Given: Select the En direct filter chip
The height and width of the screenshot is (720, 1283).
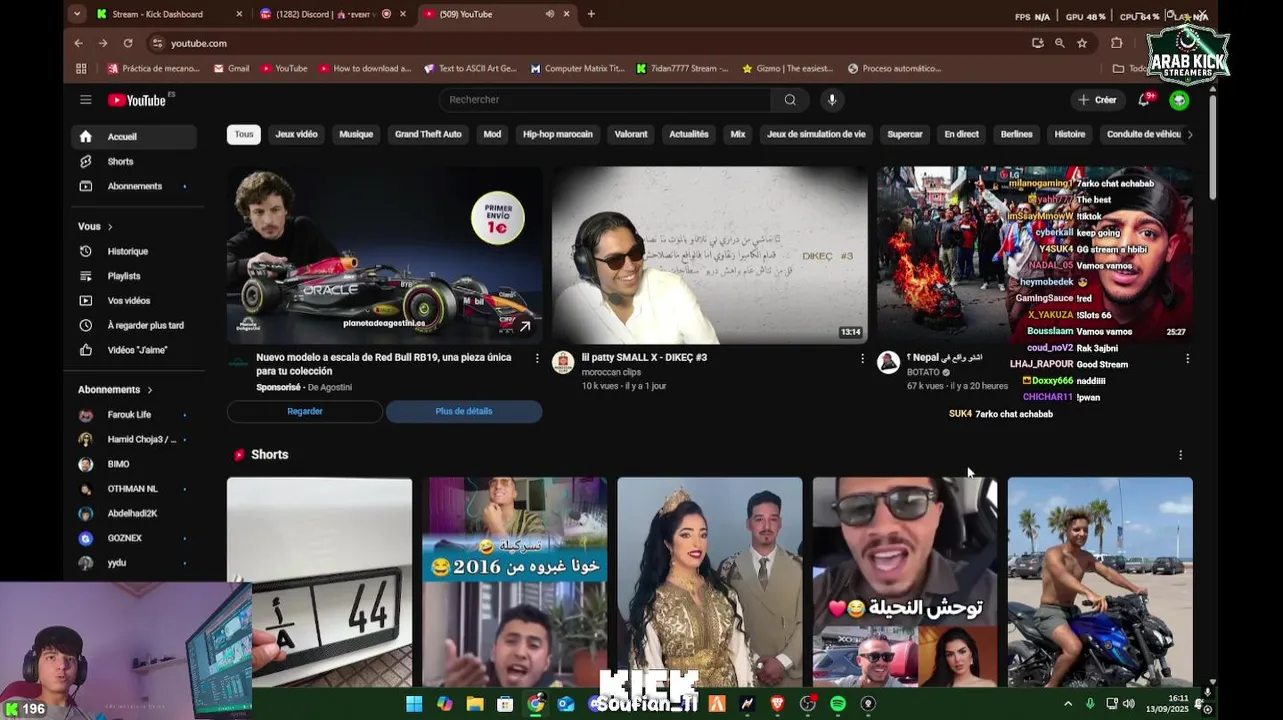Looking at the screenshot, I should [x=961, y=134].
